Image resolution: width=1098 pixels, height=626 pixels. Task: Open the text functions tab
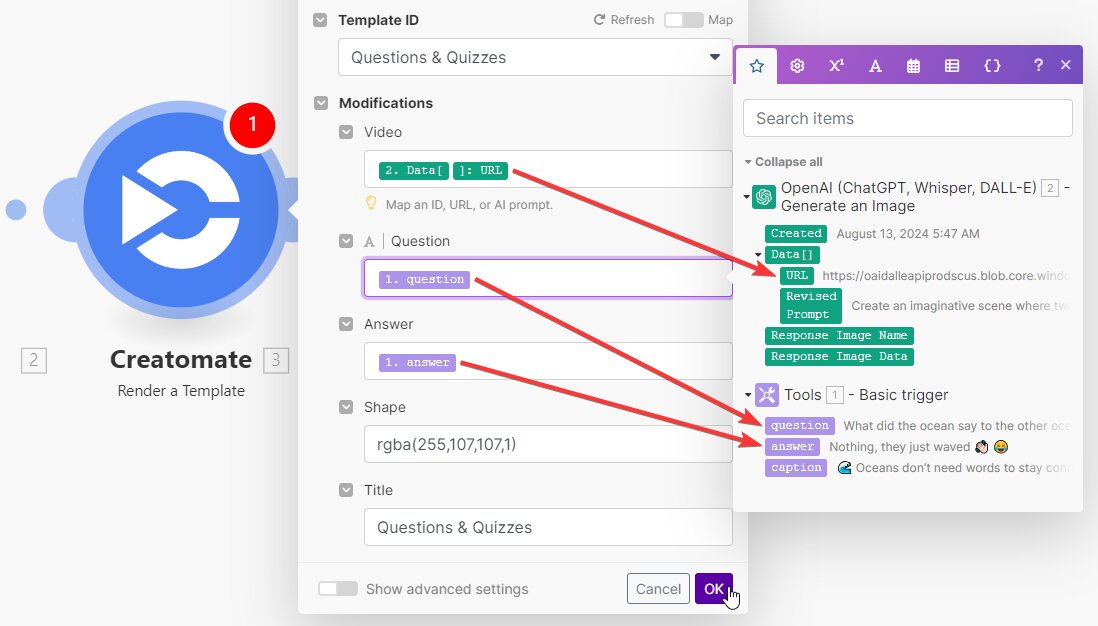pyautogui.click(x=874, y=65)
